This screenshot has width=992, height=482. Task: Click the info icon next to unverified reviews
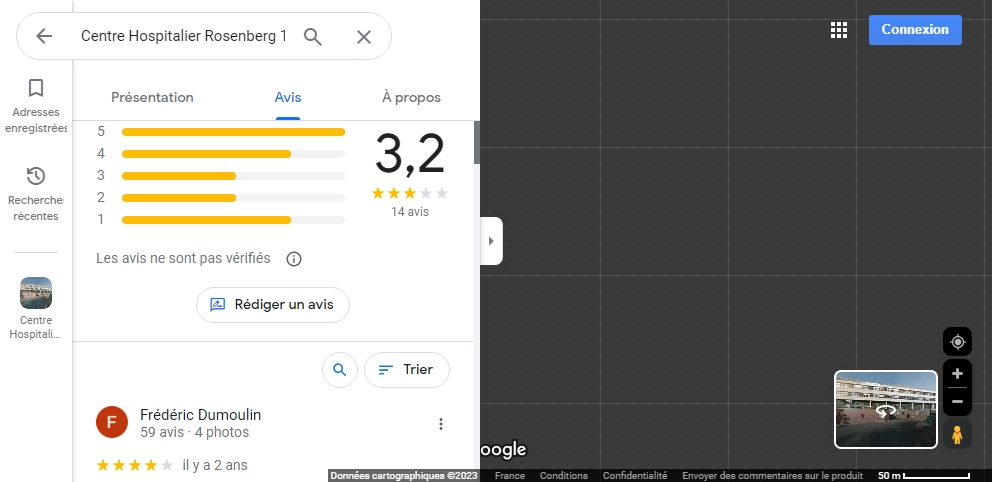pos(294,259)
